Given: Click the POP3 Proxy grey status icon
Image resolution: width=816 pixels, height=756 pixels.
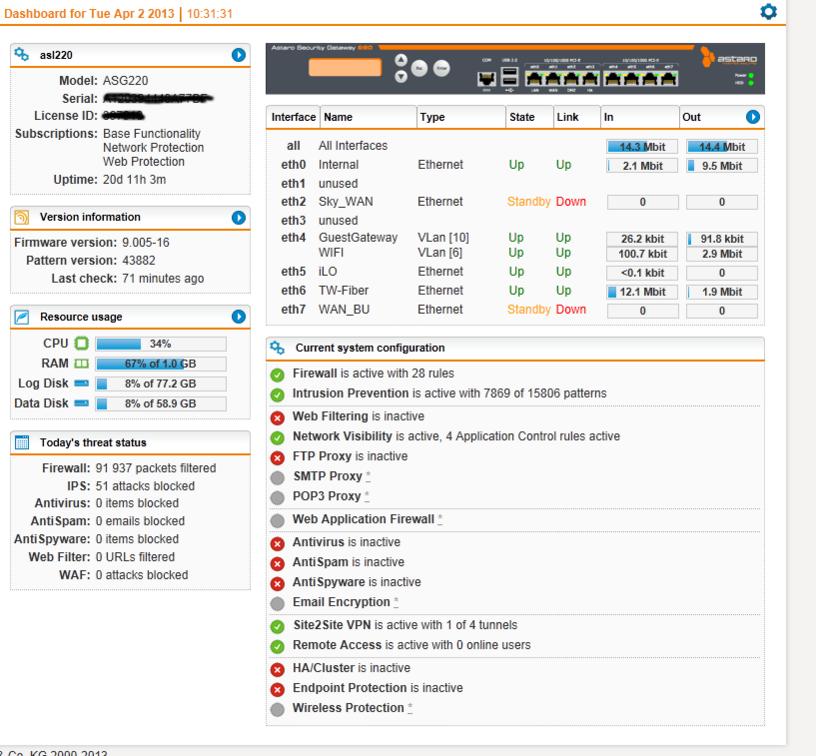Looking at the screenshot, I should point(277,497).
